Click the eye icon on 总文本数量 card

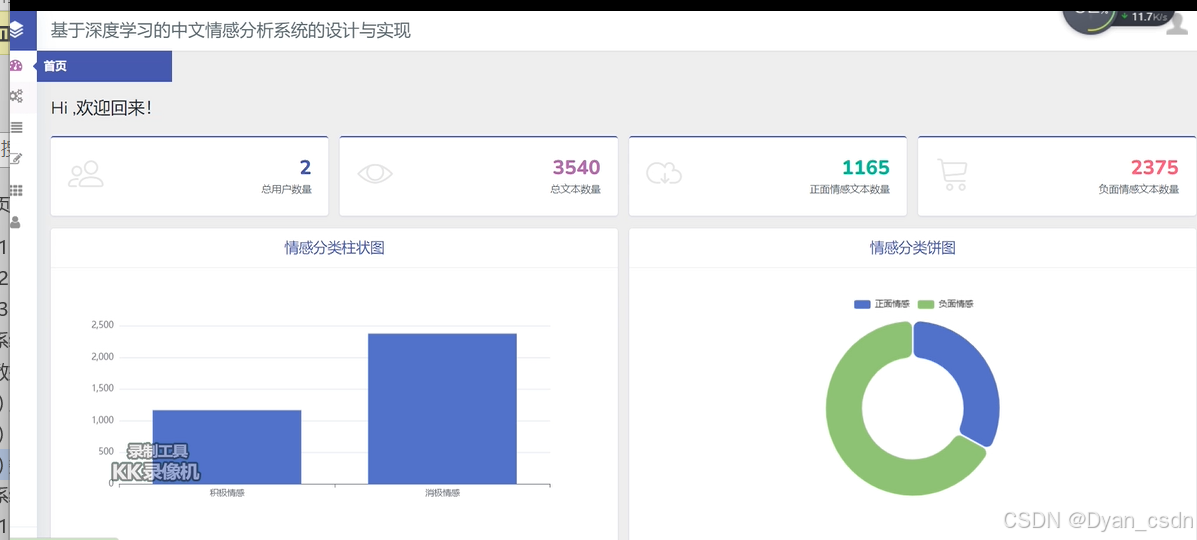click(375, 174)
